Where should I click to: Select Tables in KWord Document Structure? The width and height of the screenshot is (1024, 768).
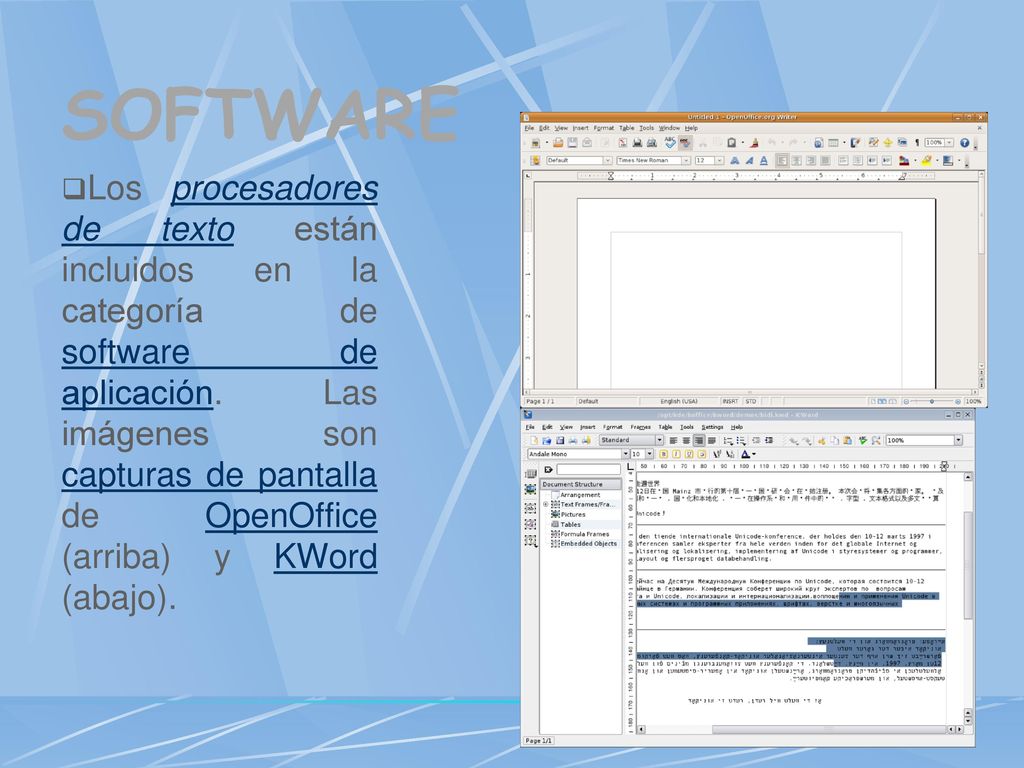point(570,524)
